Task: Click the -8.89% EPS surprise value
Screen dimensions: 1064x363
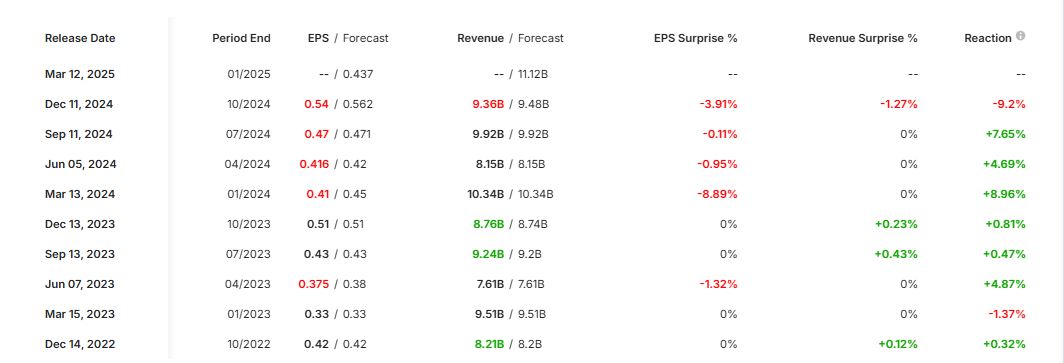Action: point(718,194)
